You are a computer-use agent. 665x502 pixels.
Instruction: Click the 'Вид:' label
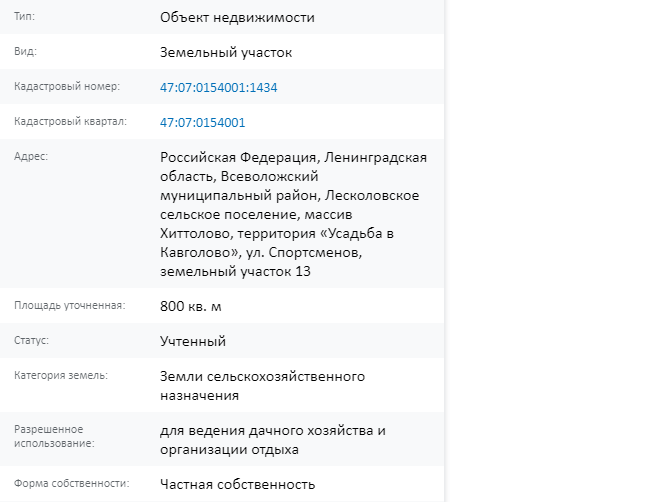coord(25,52)
